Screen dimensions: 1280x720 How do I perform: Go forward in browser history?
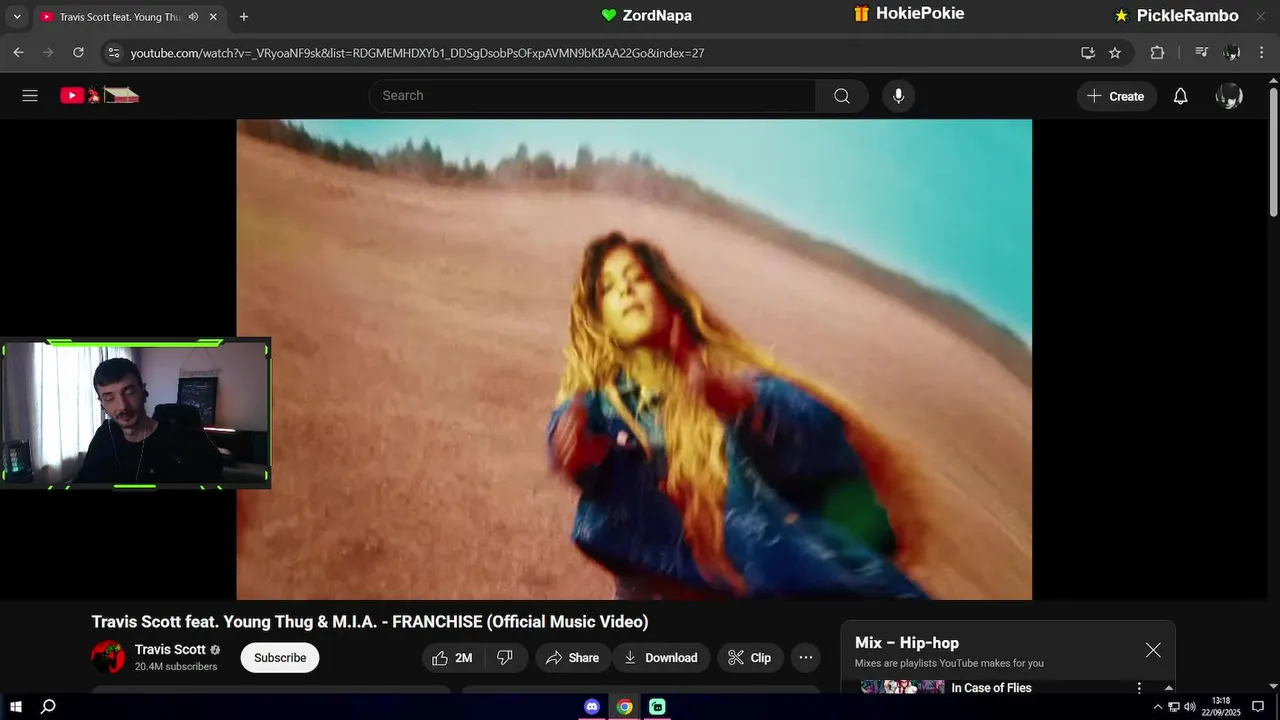[48, 53]
